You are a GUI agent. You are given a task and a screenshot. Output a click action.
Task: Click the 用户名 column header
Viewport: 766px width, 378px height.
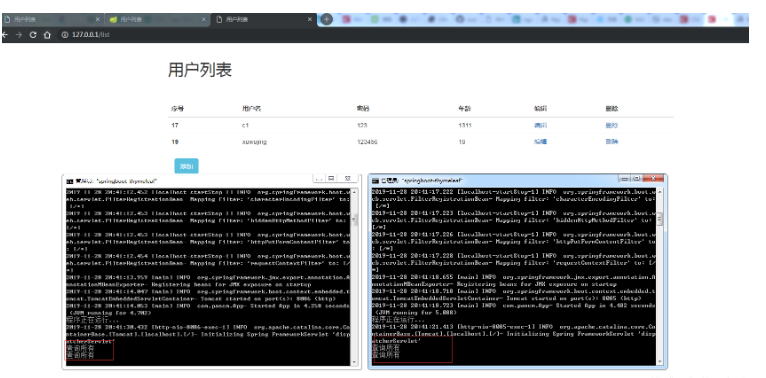coord(251,108)
